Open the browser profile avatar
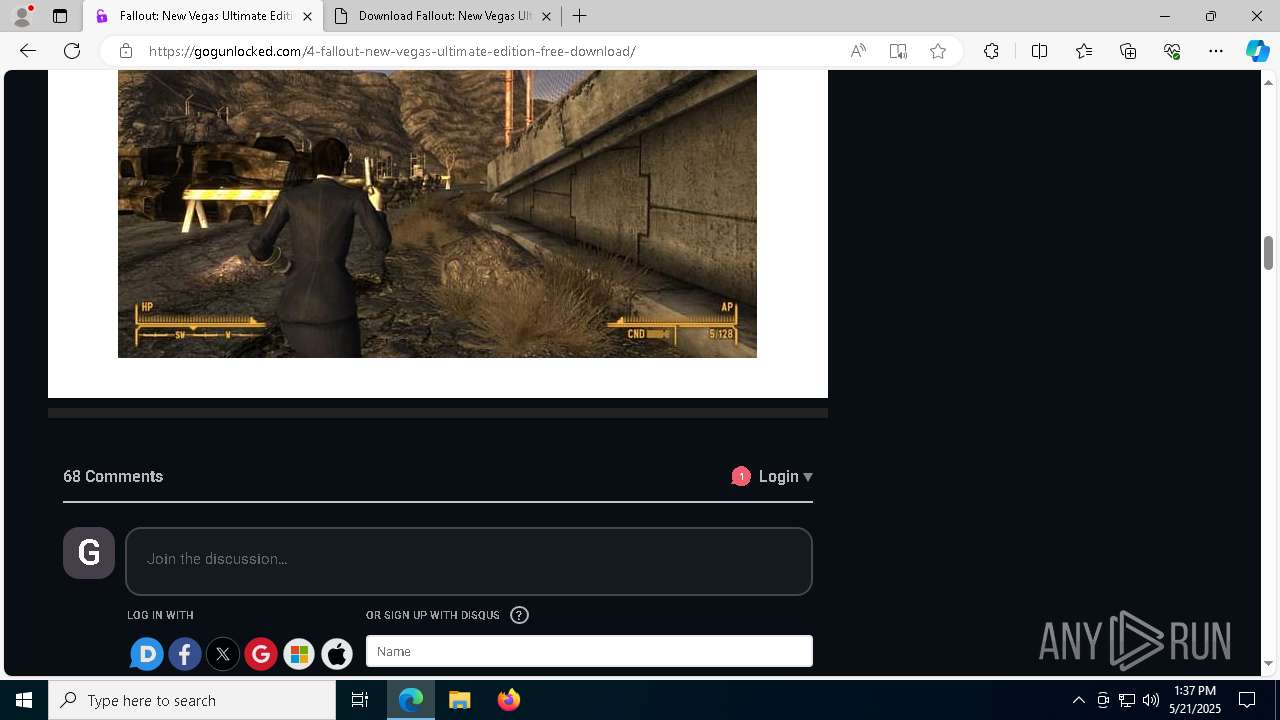Image resolution: width=1280 pixels, height=720 pixels. point(22,16)
